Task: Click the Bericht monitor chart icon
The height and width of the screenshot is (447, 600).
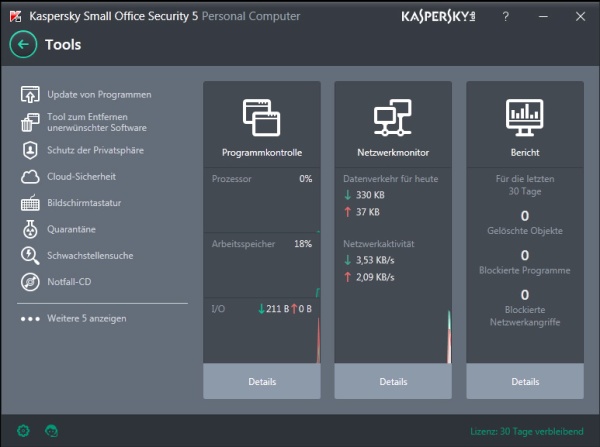Action: (x=525, y=117)
